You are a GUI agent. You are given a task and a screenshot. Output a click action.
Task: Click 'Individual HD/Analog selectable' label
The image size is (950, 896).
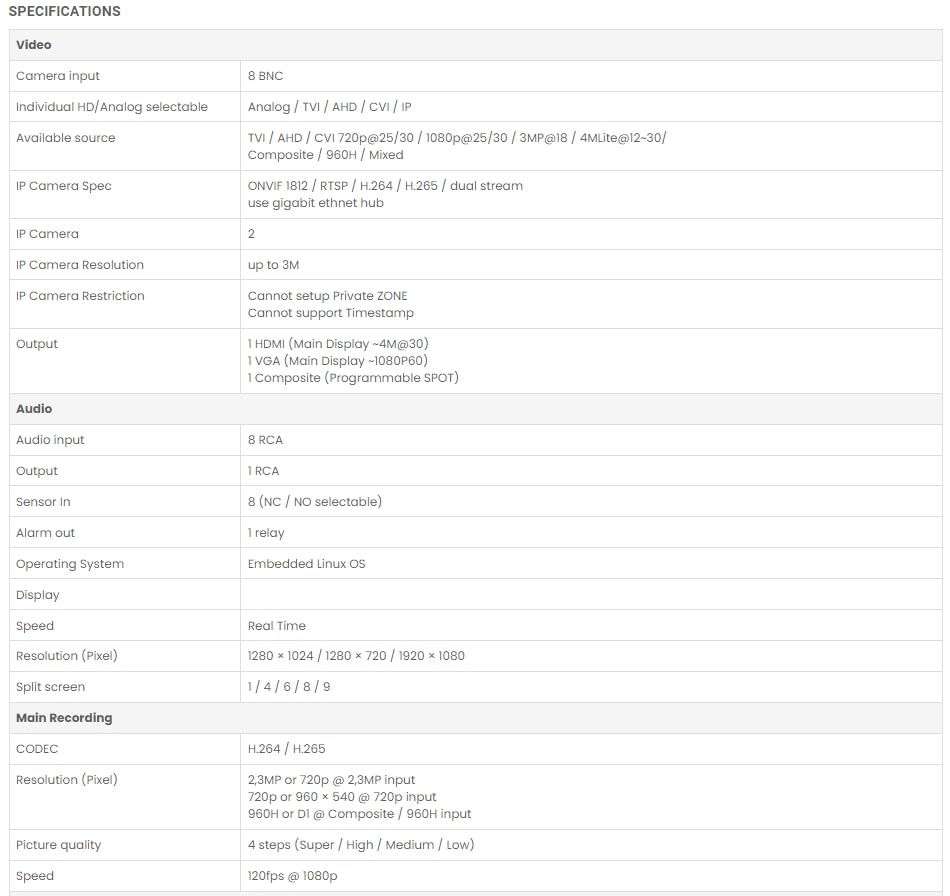coord(112,107)
